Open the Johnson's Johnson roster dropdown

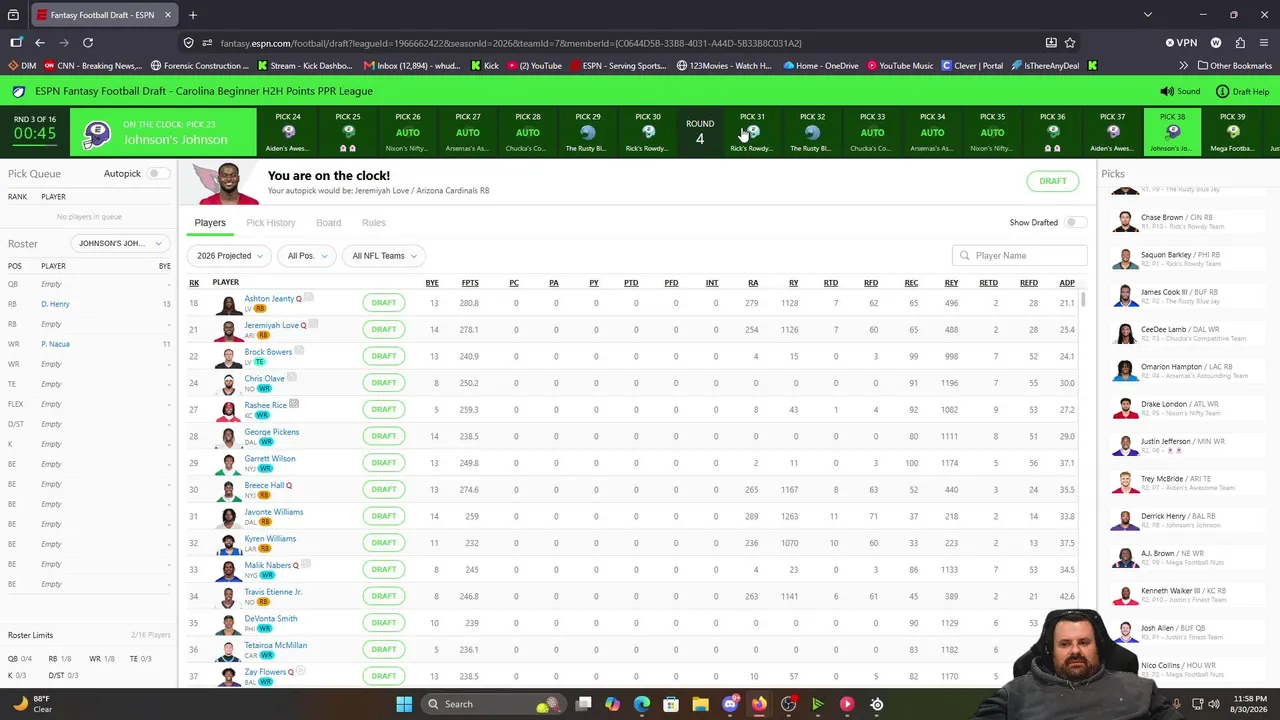119,243
